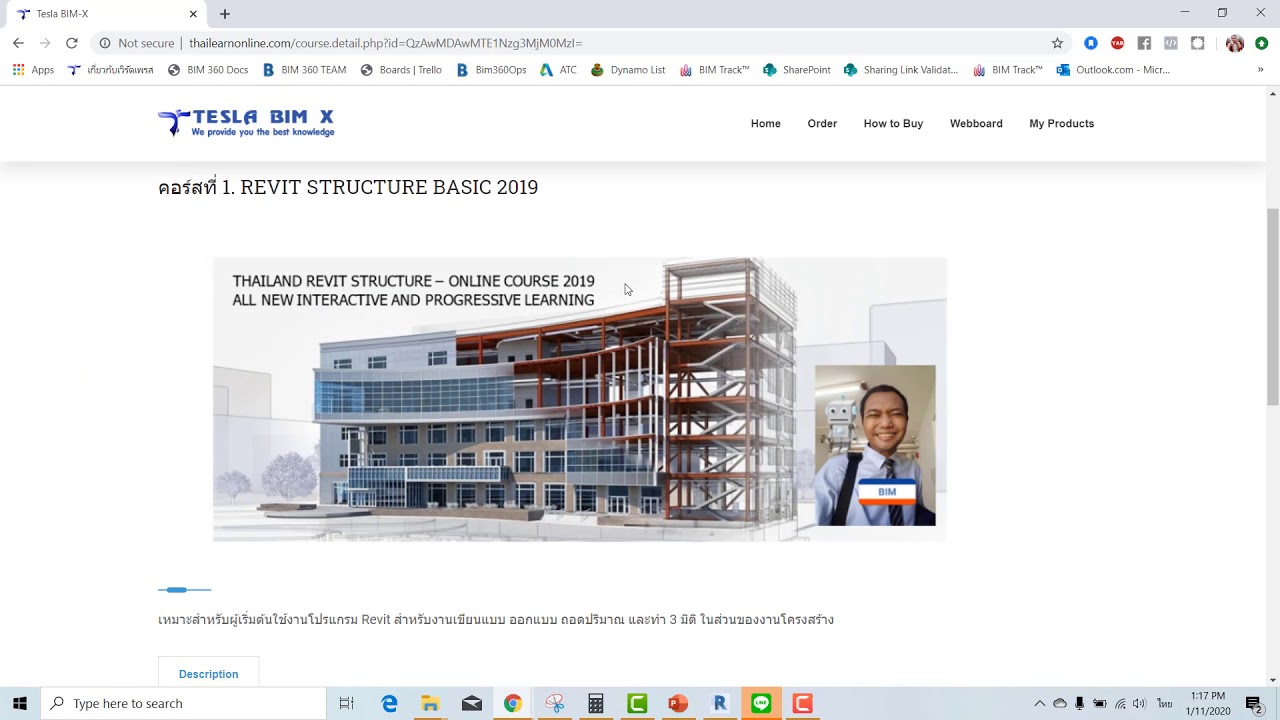Viewport: 1280px width, 720px height.
Task: Open Task View in the taskbar
Action: (x=346, y=704)
